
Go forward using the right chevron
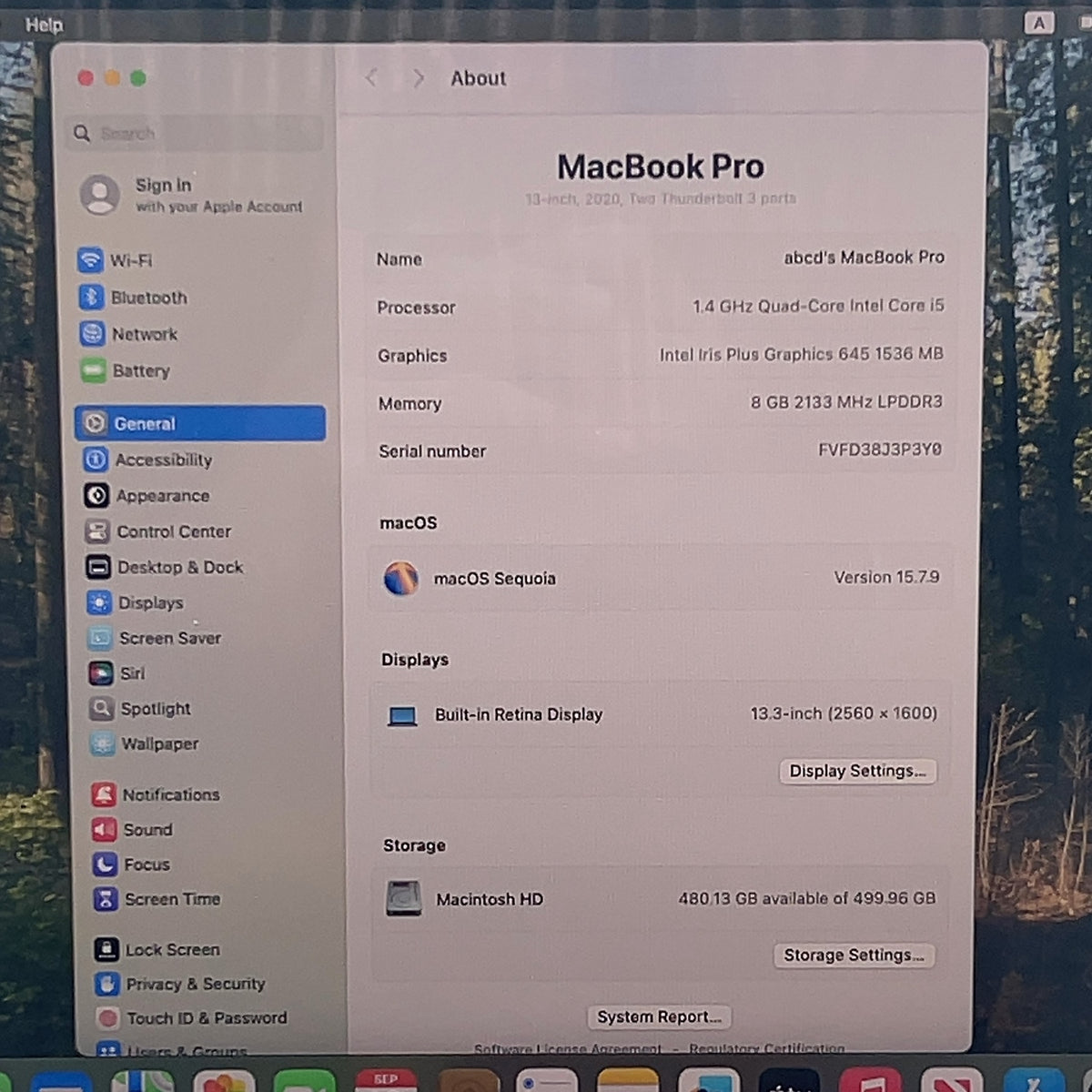(418, 78)
